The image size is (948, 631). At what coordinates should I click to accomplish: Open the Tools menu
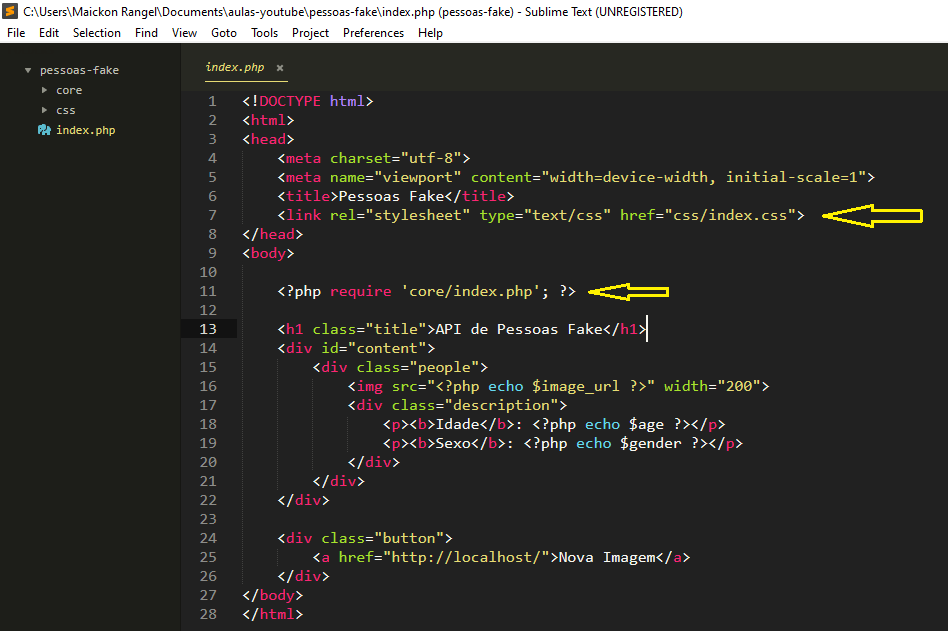(265, 33)
